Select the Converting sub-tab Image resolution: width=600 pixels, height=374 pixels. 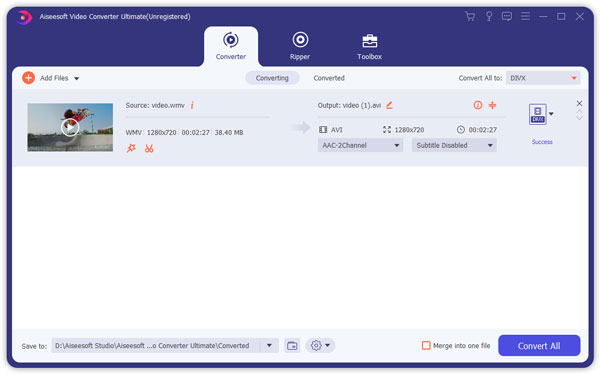(x=272, y=78)
